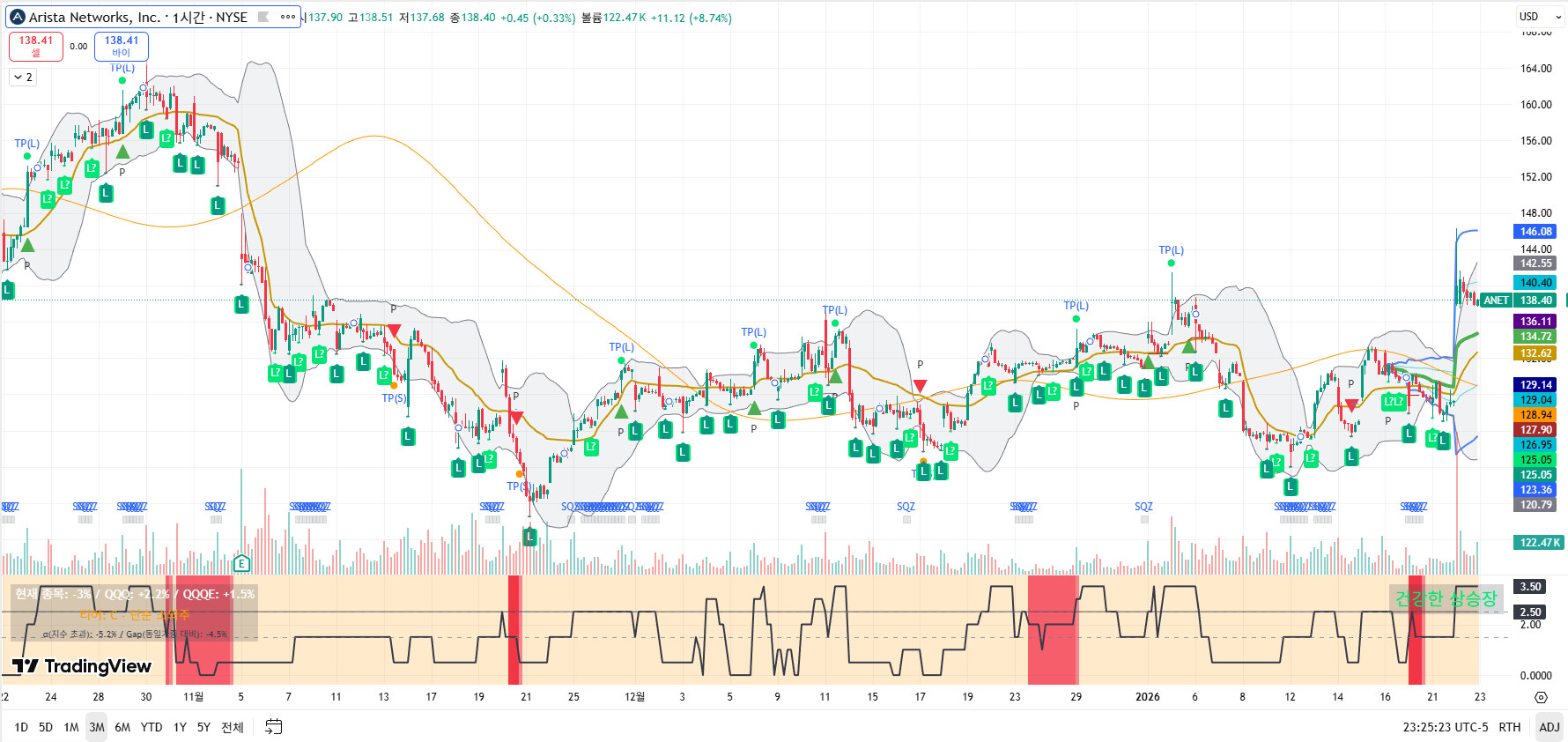Select the 5D time range
The width and height of the screenshot is (1568, 742).
(x=46, y=727)
